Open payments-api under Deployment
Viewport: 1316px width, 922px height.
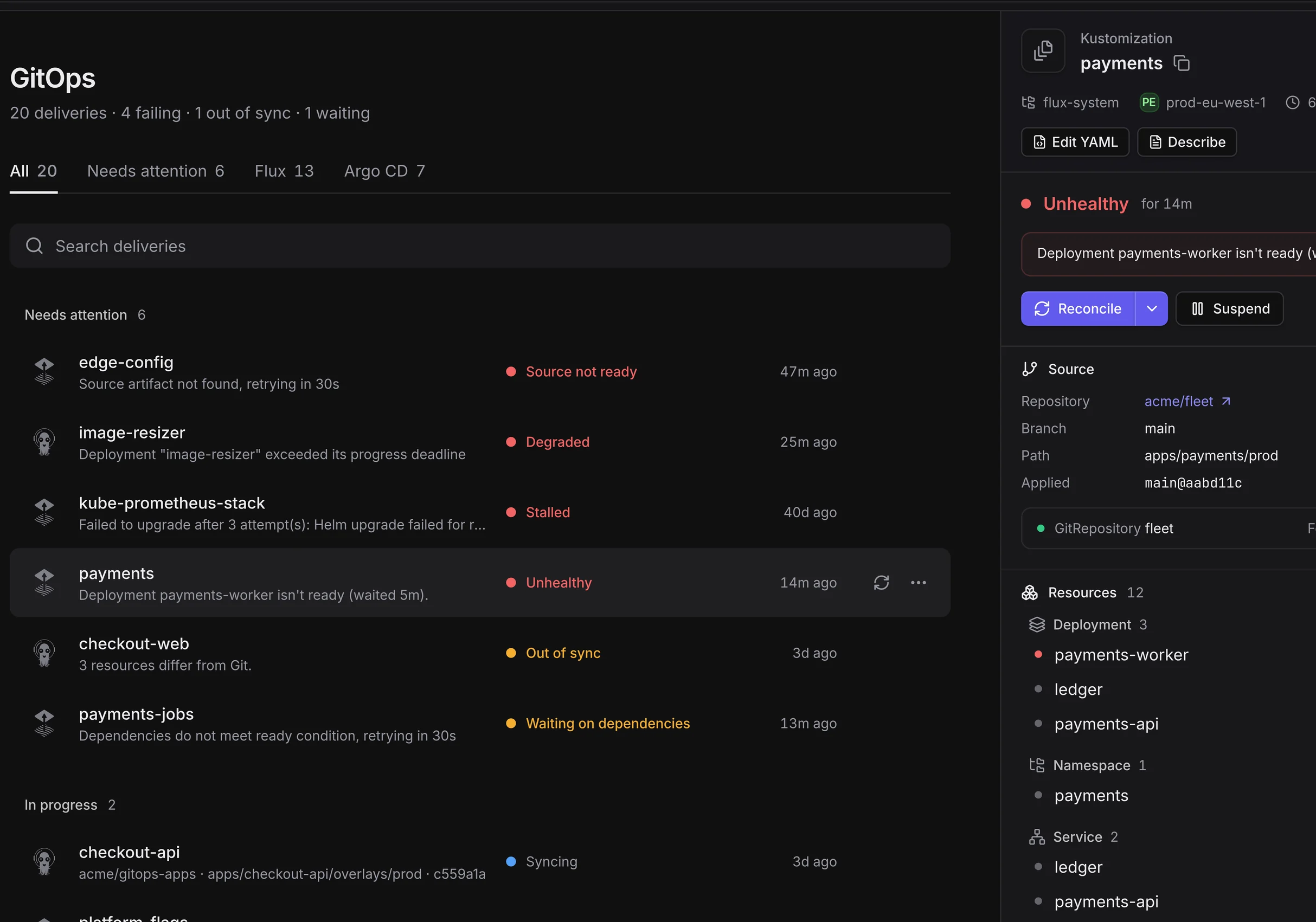point(1106,724)
